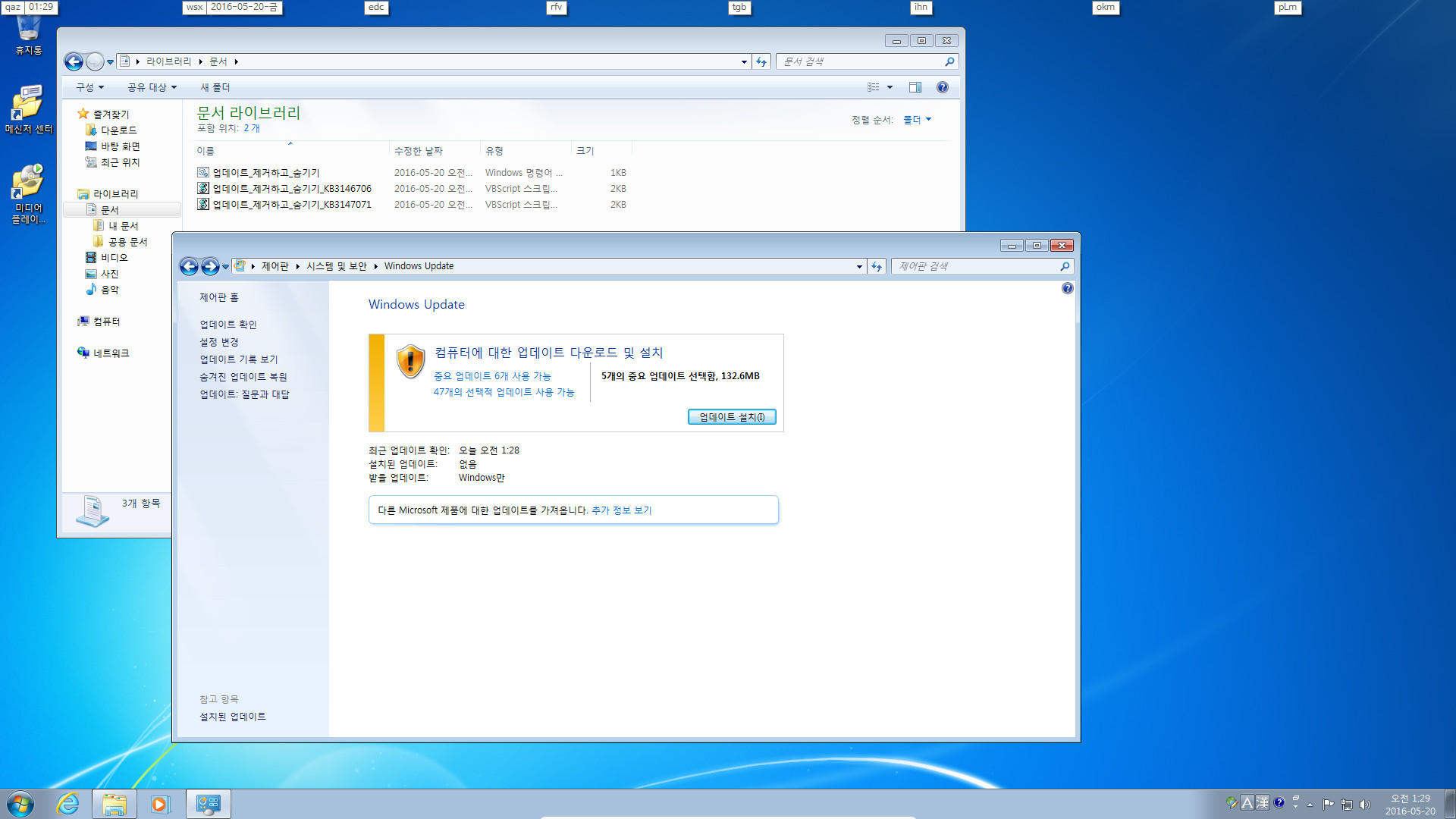1456x819 pixels.
Task: Open Control Panel taskbar button
Action: tap(208, 804)
